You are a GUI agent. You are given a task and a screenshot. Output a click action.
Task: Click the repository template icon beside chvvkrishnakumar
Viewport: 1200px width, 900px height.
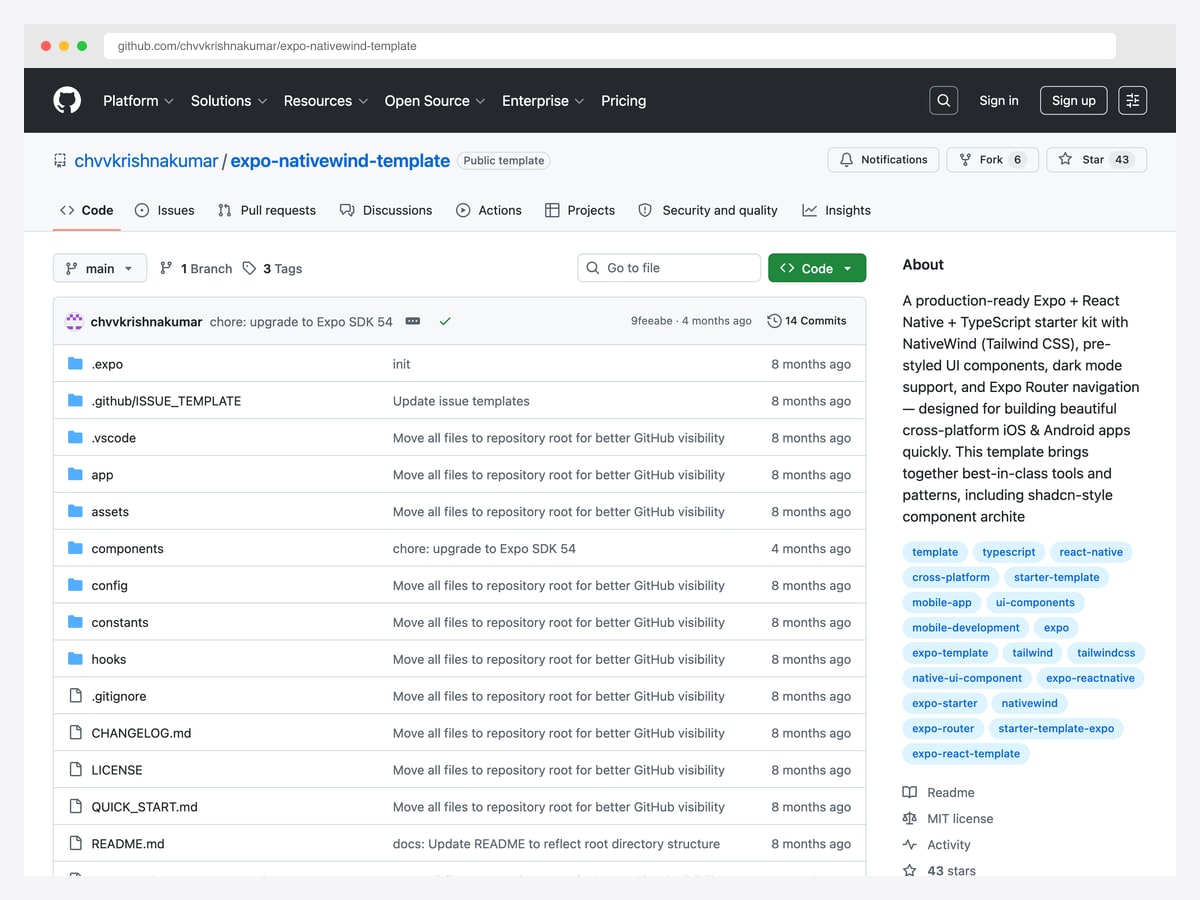tap(61, 160)
